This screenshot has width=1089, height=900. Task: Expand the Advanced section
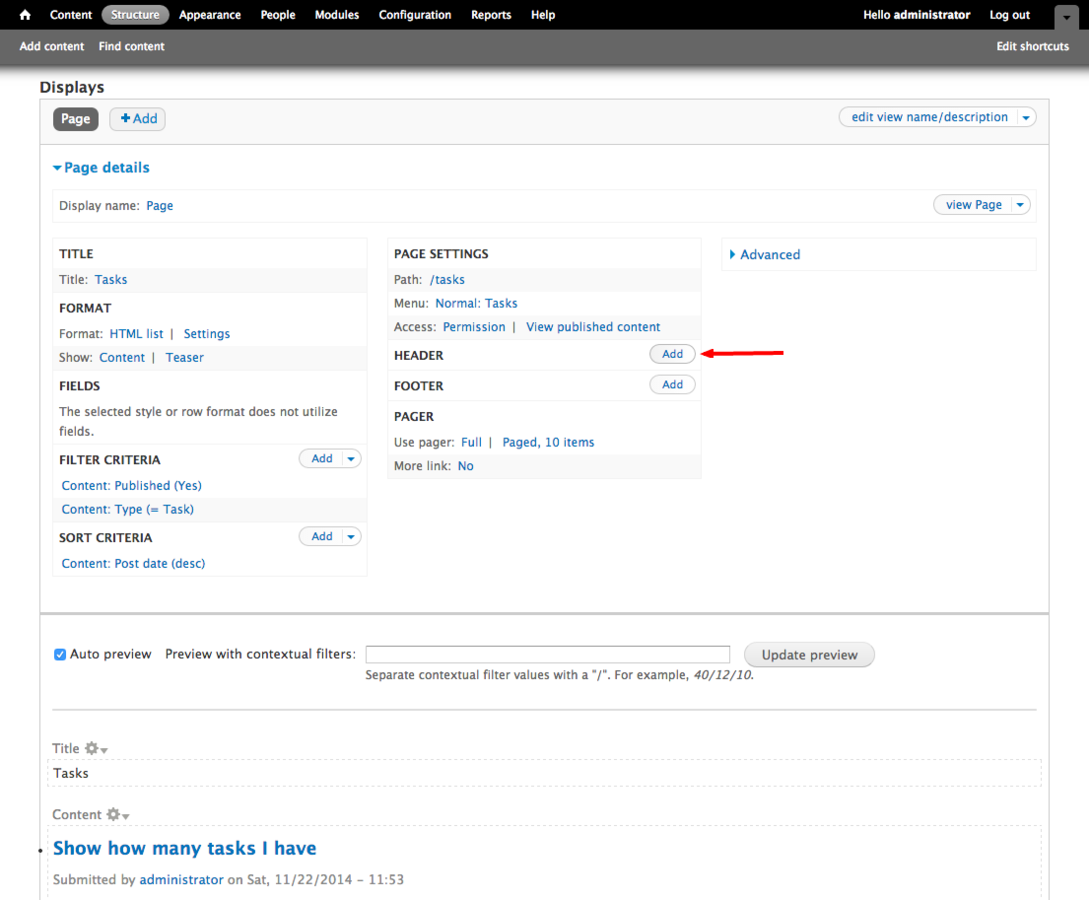pyautogui.click(x=765, y=255)
